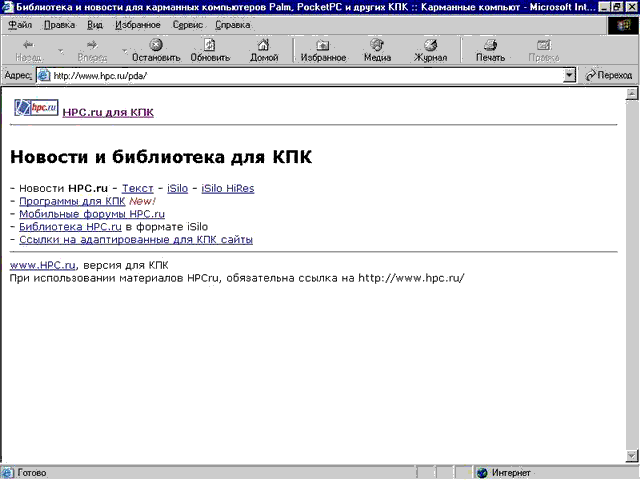This screenshot has height=480, width=640.
Task: Open the back history dropdown arrow
Action: coord(60,51)
